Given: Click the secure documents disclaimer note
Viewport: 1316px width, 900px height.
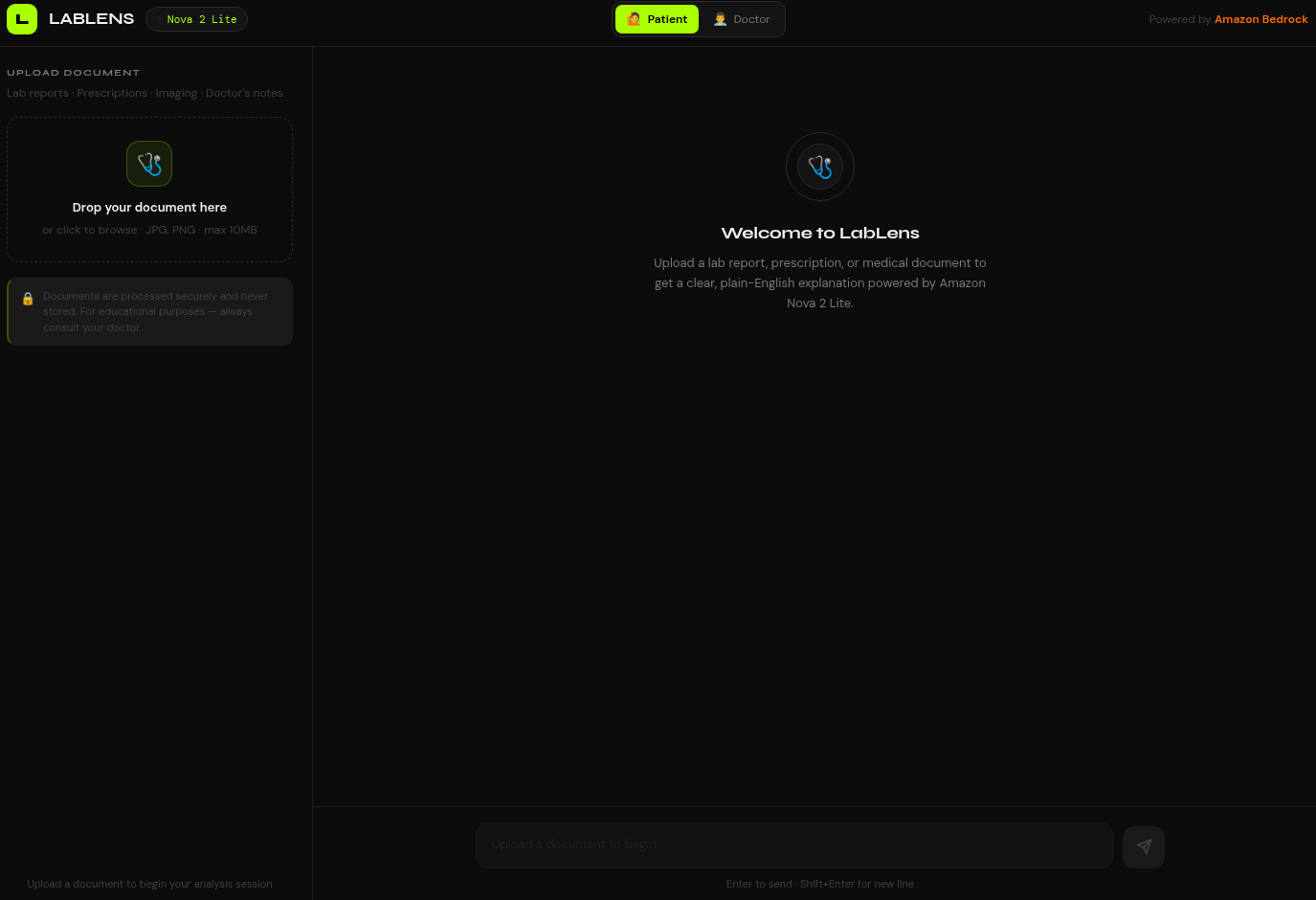Looking at the screenshot, I should (150, 311).
